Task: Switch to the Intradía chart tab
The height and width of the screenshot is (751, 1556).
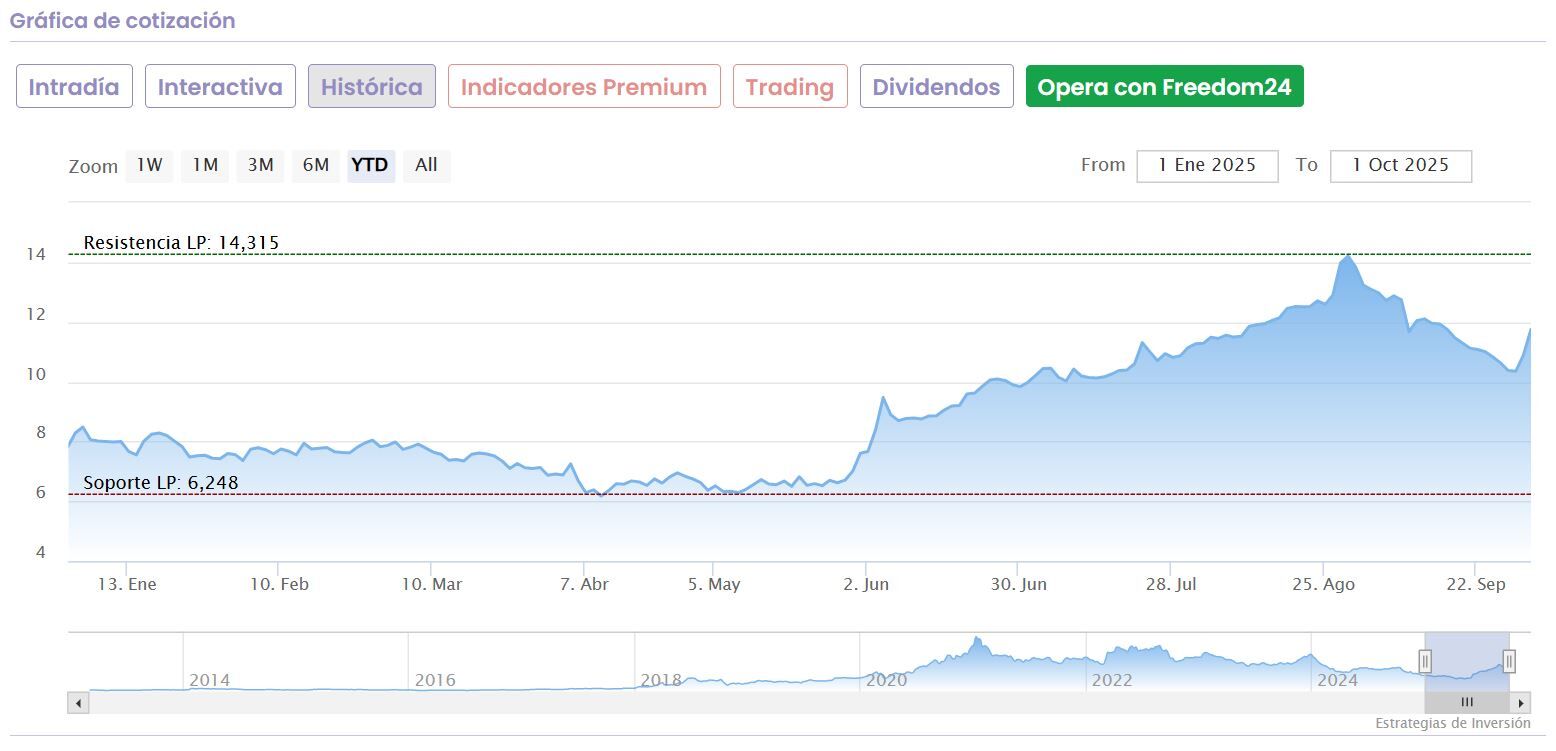Action: tap(74, 87)
